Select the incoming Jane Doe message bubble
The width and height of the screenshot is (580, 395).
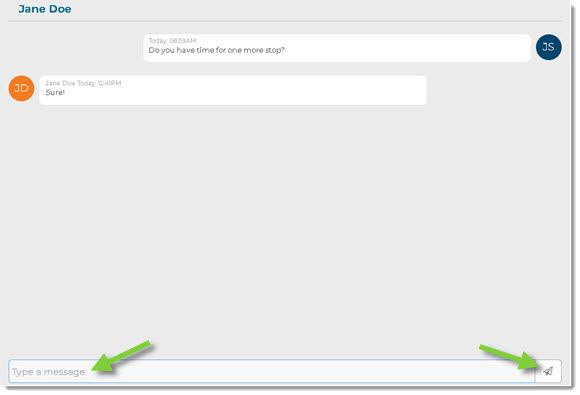[233, 90]
